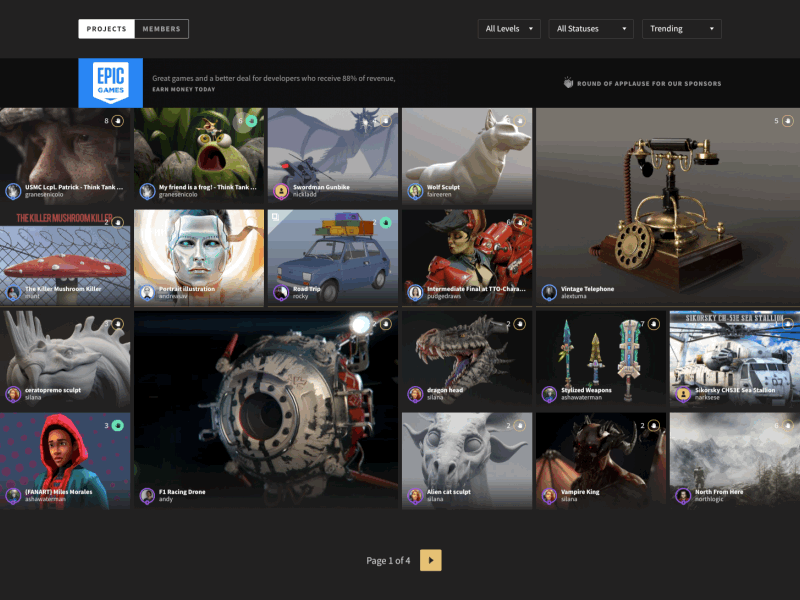
Task: Open the All Statuses dropdown
Action: click(x=590, y=29)
